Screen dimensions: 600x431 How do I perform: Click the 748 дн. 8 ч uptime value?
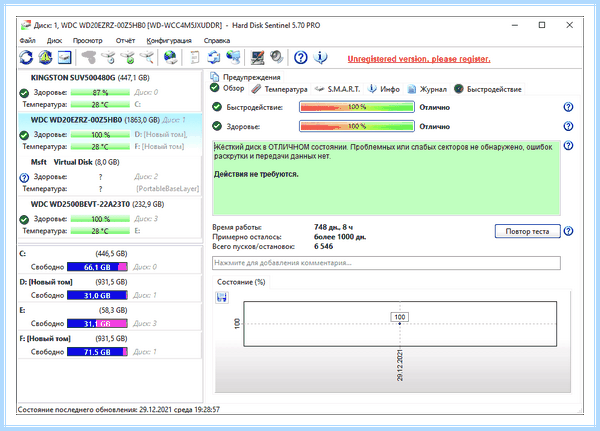click(333, 227)
